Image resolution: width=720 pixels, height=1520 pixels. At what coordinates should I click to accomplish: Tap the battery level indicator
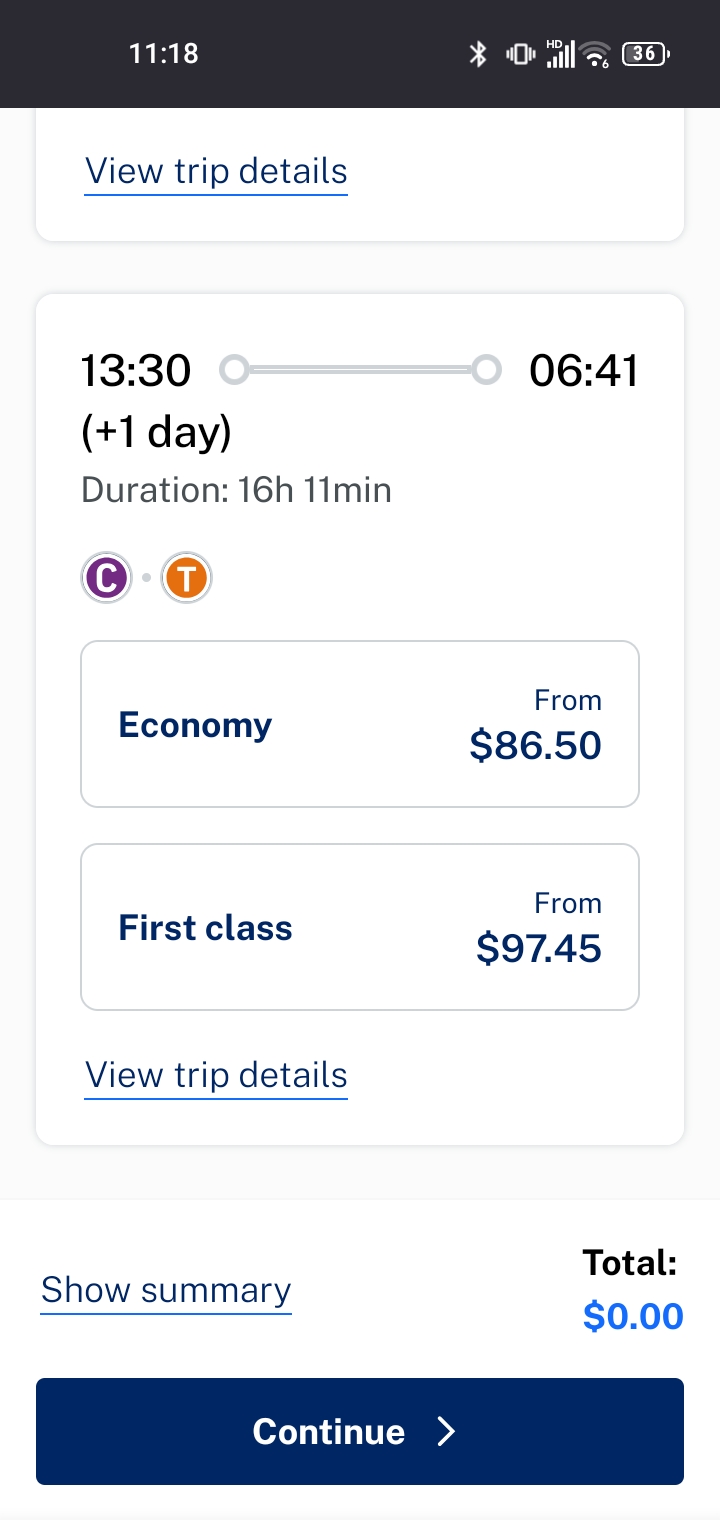click(x=646, y=54)
